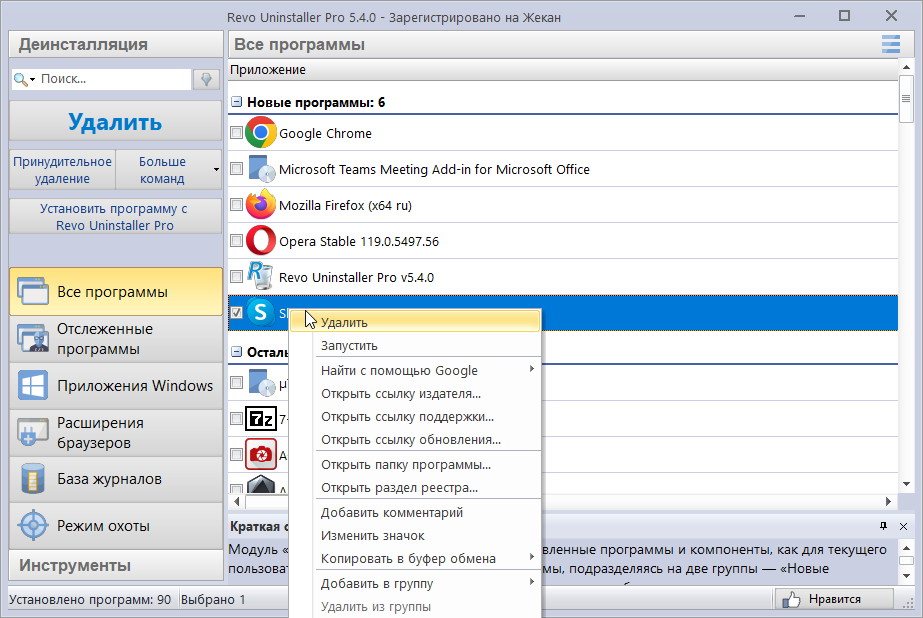Tick the Opera Stable checkbox

coord(236,240)
